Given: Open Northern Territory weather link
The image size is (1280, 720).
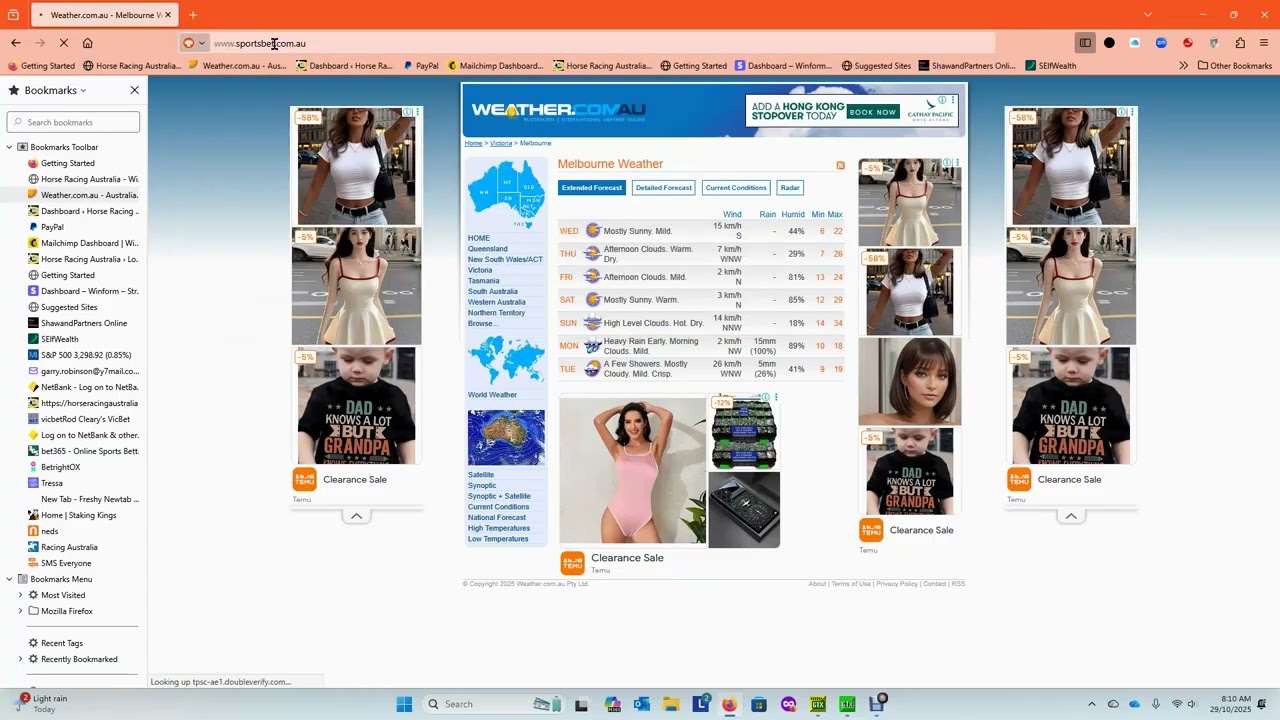Looking at the screenshot, I should tap(496, 313).
